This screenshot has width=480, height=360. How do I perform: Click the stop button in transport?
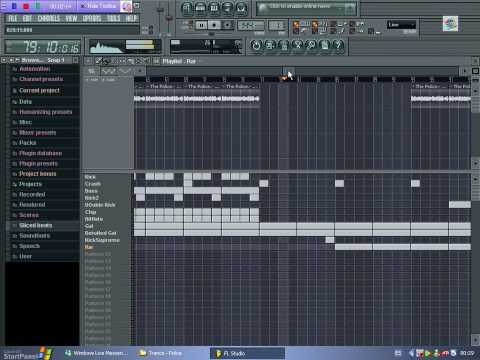[214, 25]
